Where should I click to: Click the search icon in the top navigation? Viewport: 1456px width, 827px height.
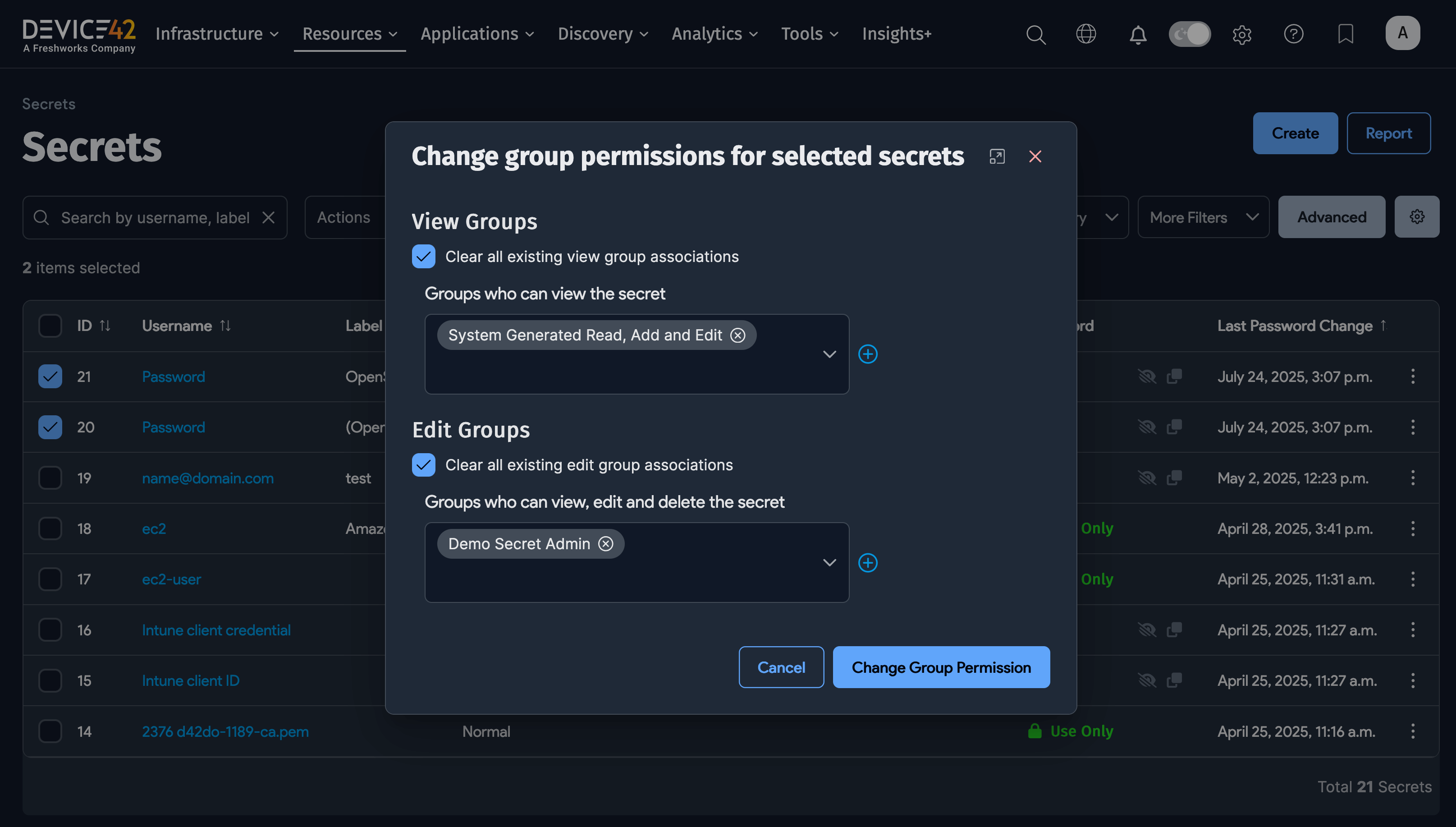(x=1035, y=34)
